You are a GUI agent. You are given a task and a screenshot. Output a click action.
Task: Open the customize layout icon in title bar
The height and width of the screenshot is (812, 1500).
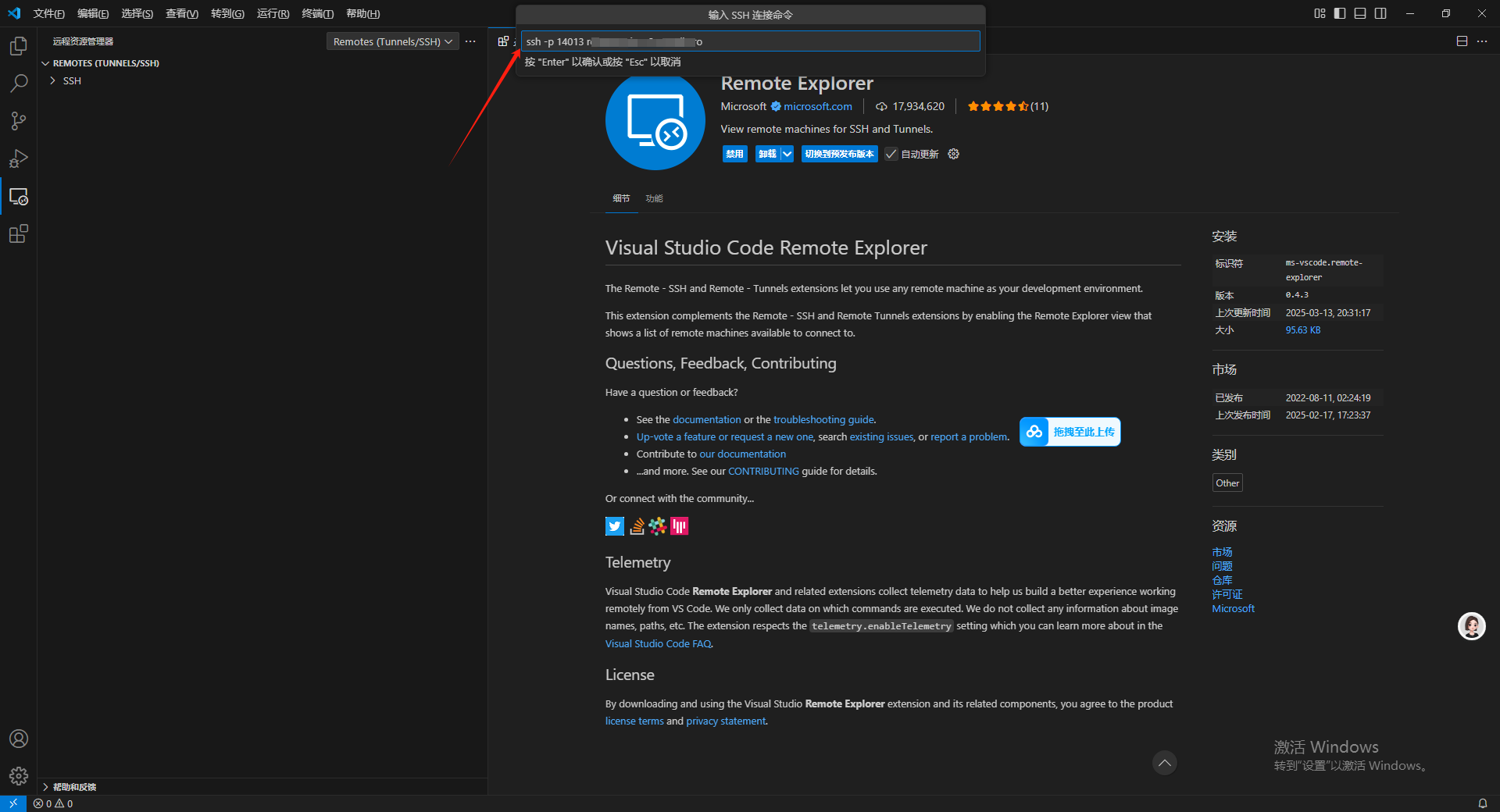pos(1320,13)
